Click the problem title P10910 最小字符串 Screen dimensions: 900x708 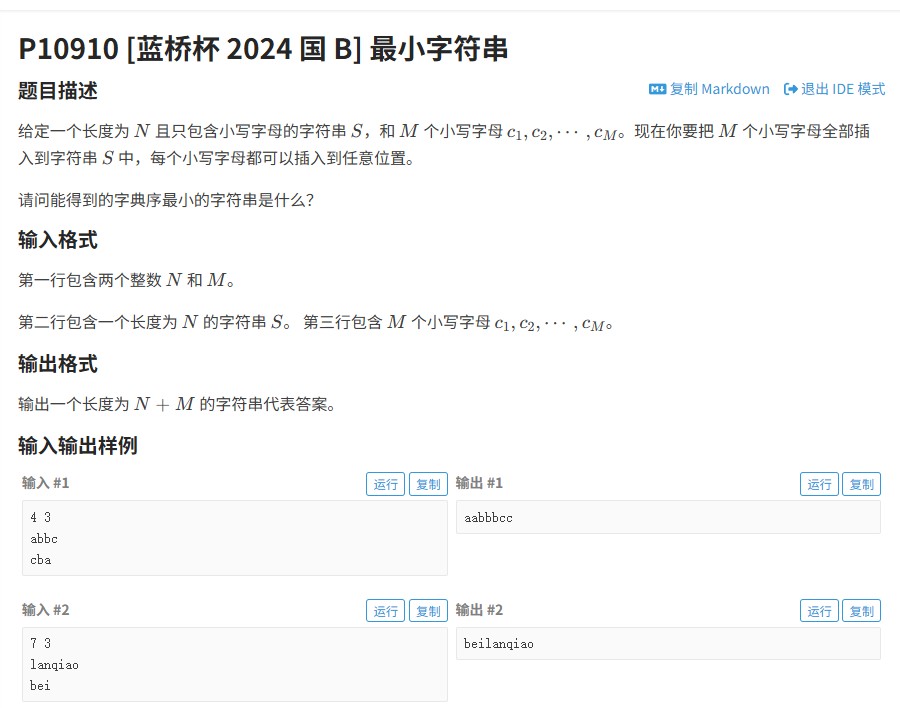[x=263, y=49]
